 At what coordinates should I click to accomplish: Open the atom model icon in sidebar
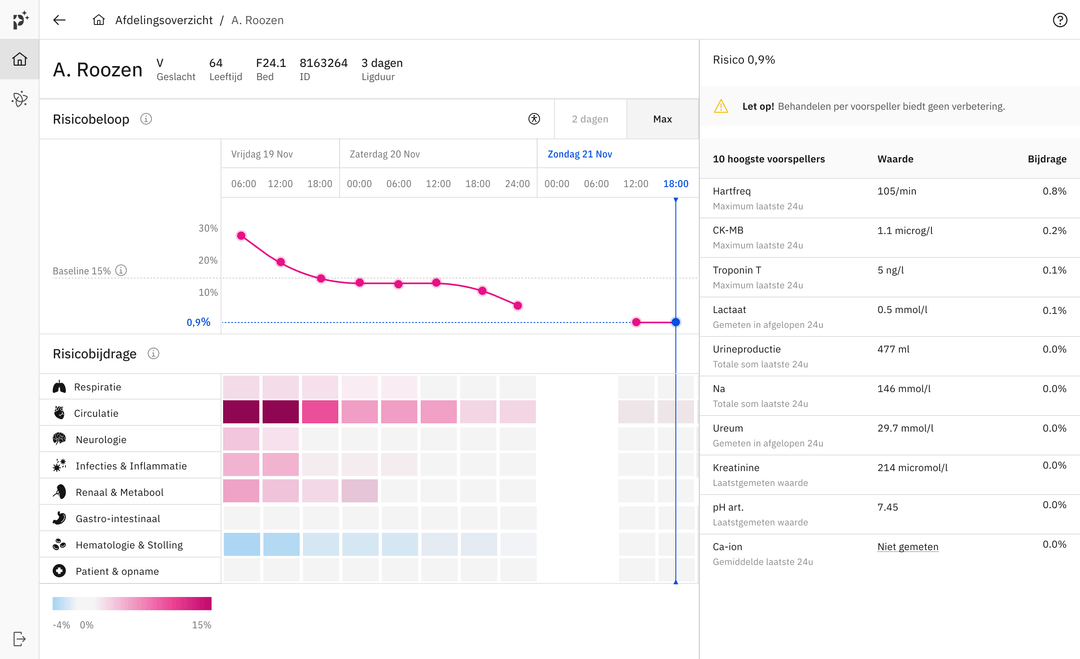19,99
